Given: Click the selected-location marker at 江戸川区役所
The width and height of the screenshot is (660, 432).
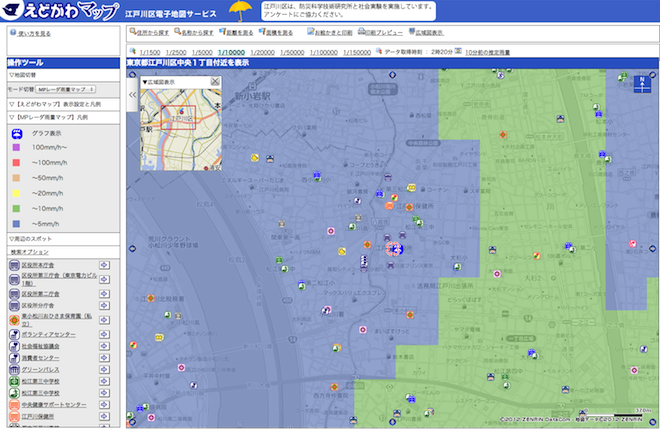Looking at the screenshot, I should click(395, 249).
